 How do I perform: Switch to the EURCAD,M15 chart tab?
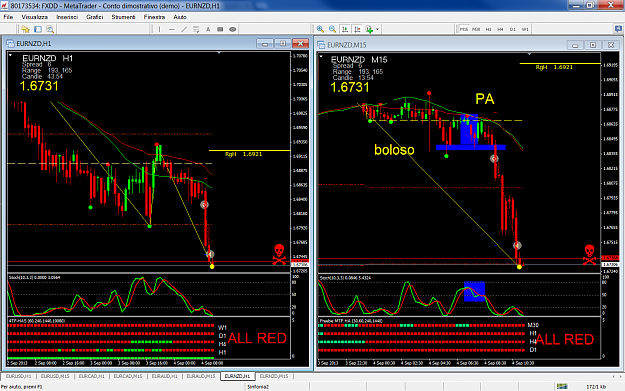tap(128, 376)
